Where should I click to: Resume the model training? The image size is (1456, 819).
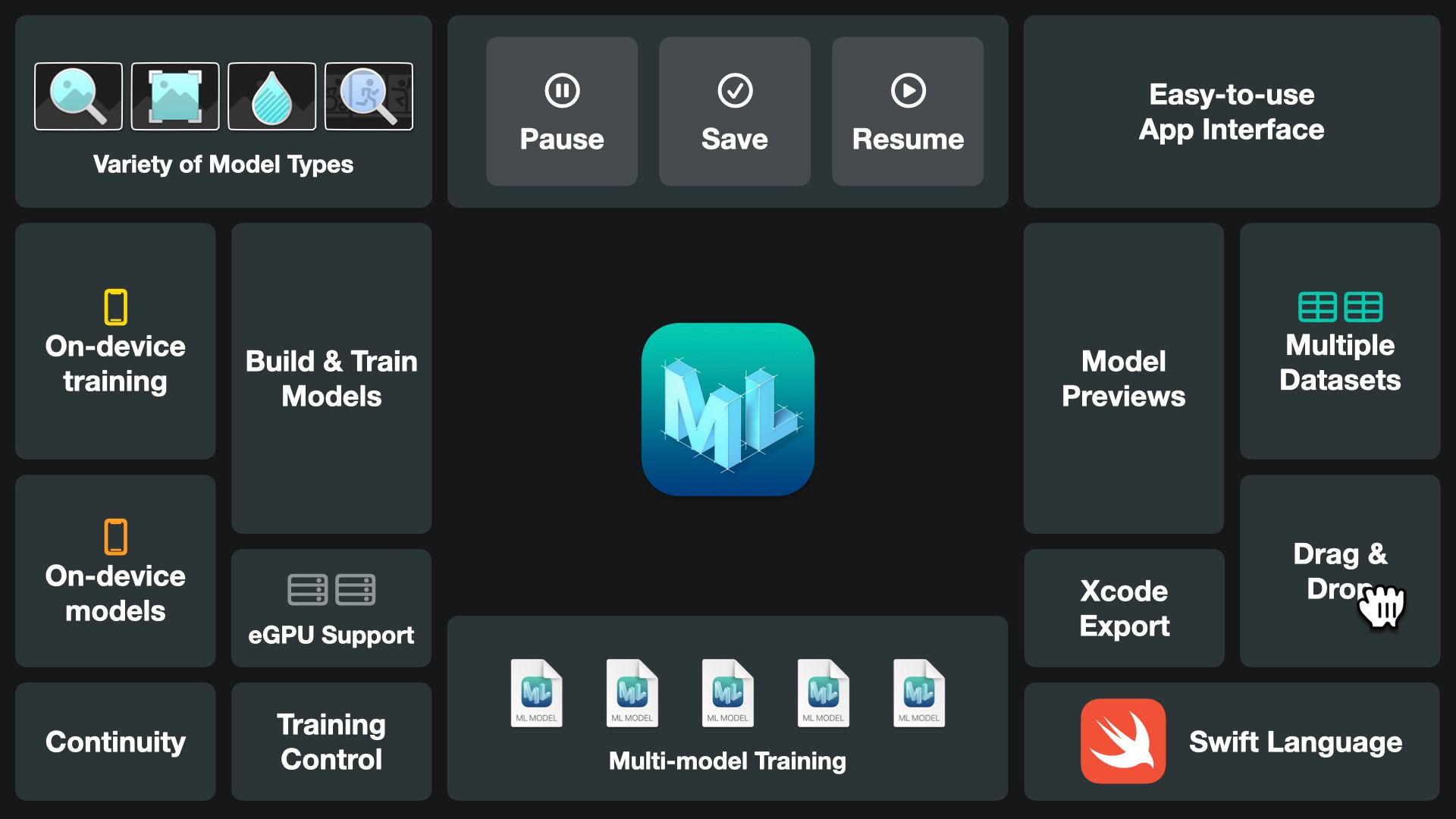point(907,111)
